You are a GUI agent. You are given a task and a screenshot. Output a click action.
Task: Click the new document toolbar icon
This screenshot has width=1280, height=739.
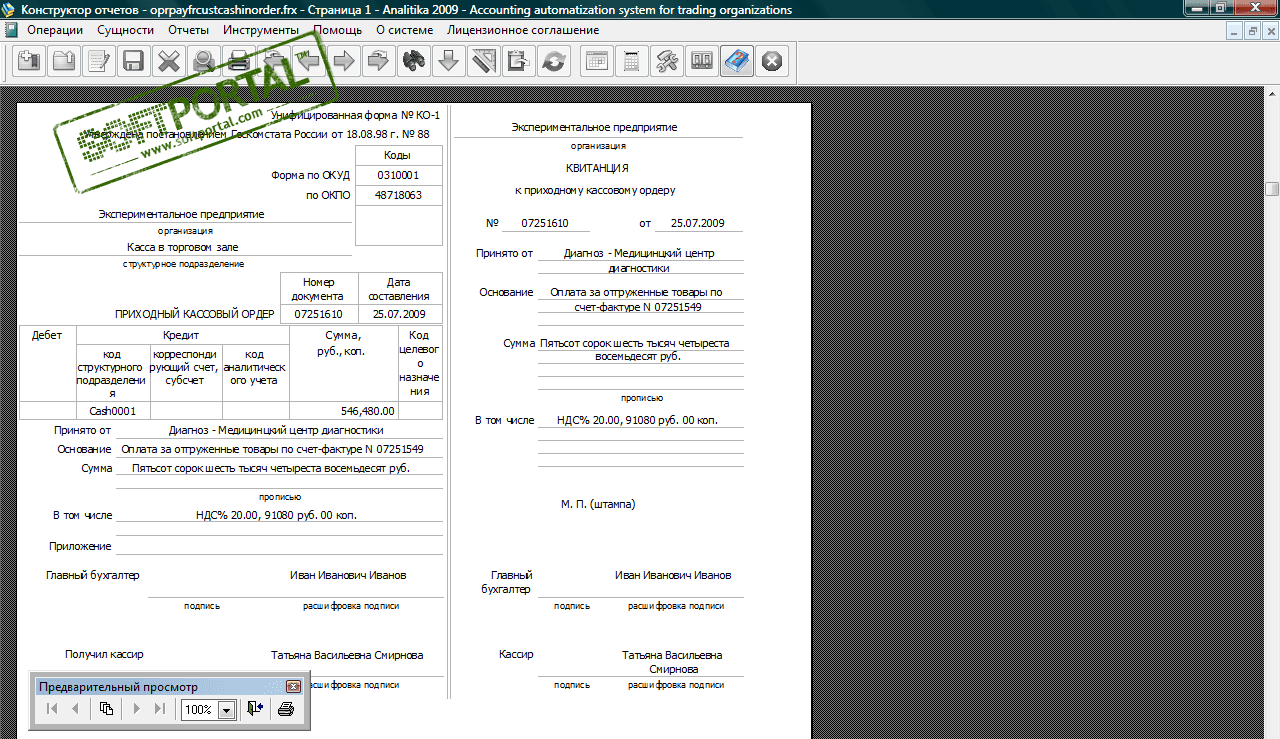coord(29,61)
